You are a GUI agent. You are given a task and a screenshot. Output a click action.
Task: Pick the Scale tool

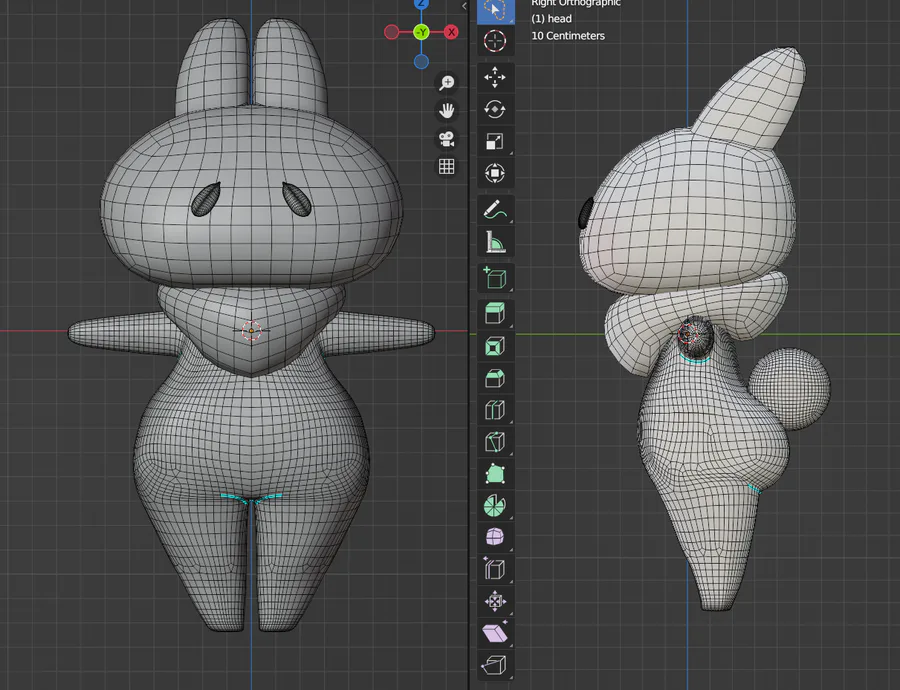click(495, 141)
